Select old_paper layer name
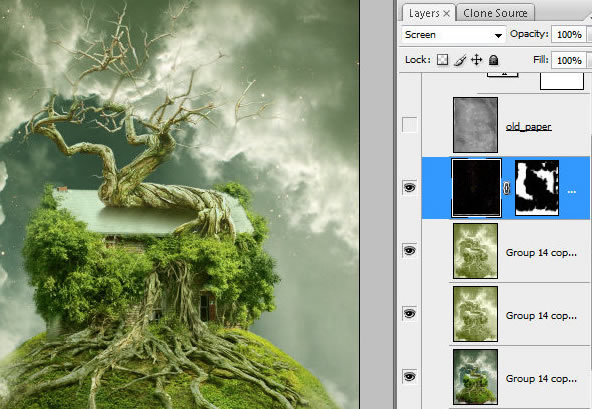The width and height of the screenshot is (592, 409). [x=528, y=127]
